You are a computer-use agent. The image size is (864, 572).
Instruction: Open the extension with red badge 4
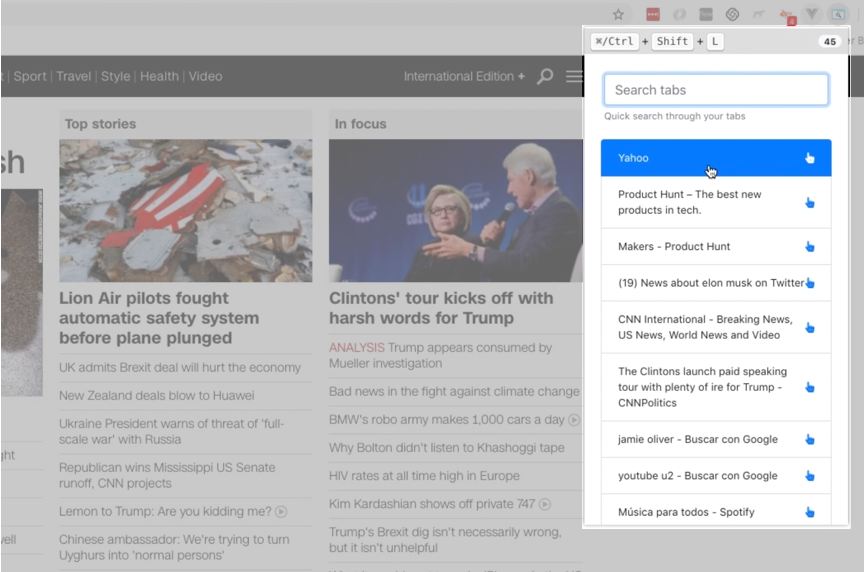click(787, 16)
